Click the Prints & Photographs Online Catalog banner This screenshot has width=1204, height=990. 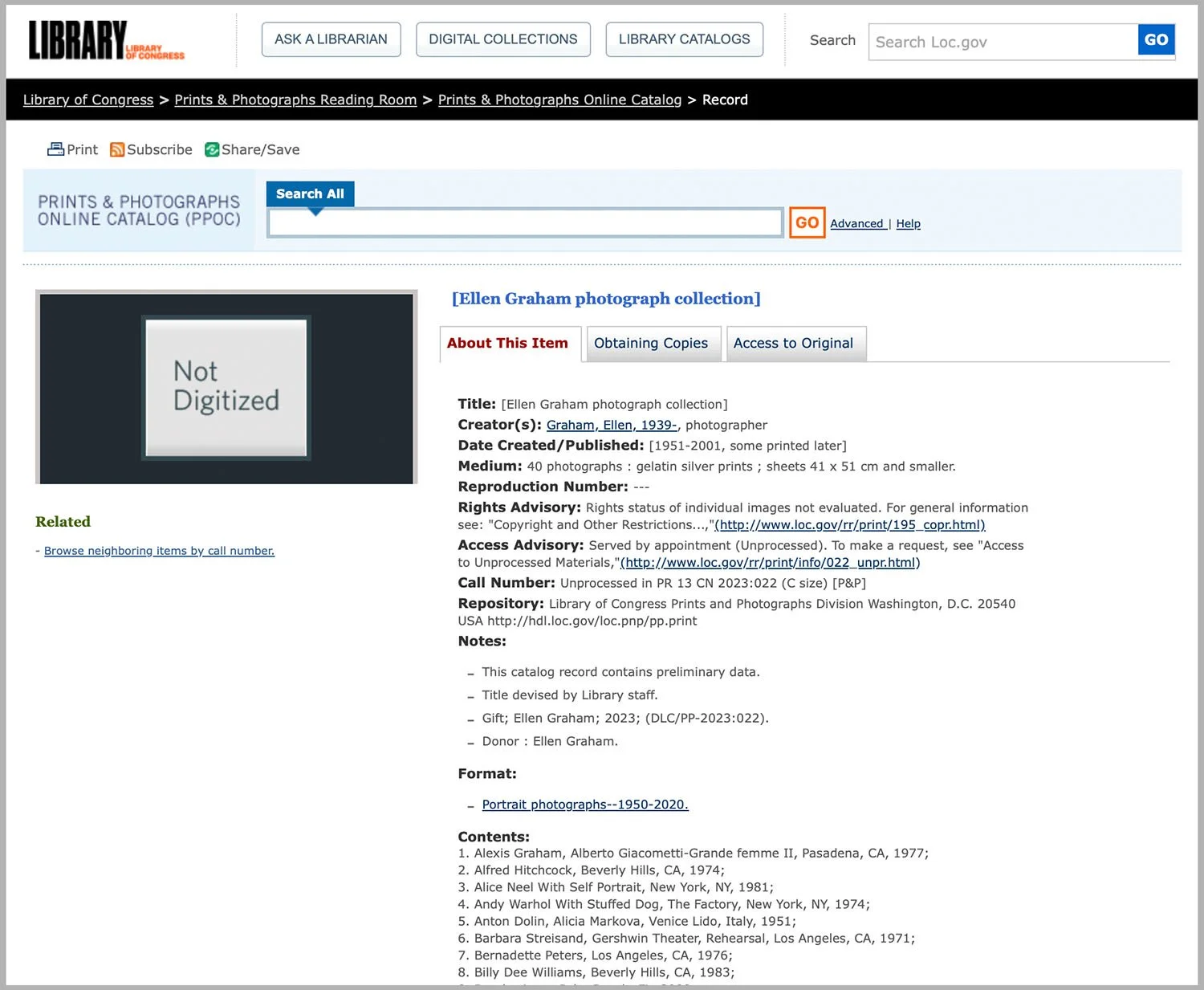coord(139,210)
